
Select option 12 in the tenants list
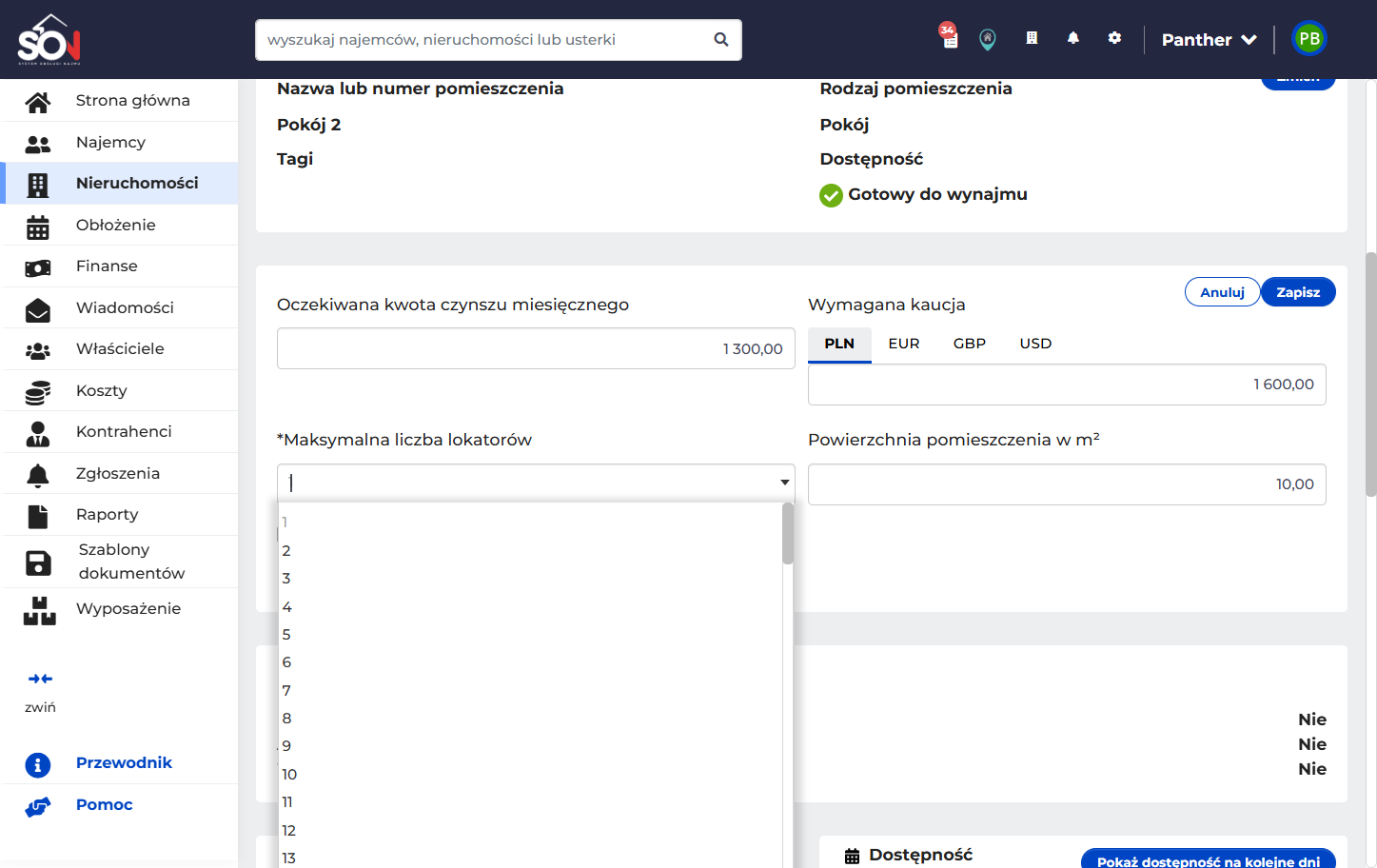tap(530, 830)
